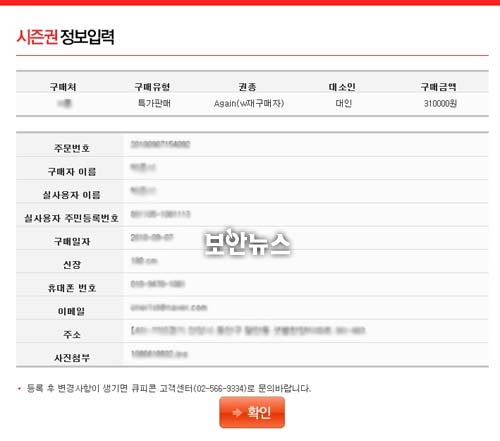Click the 구매유형 column header
500x441 pixels.
tap(152, 87)
